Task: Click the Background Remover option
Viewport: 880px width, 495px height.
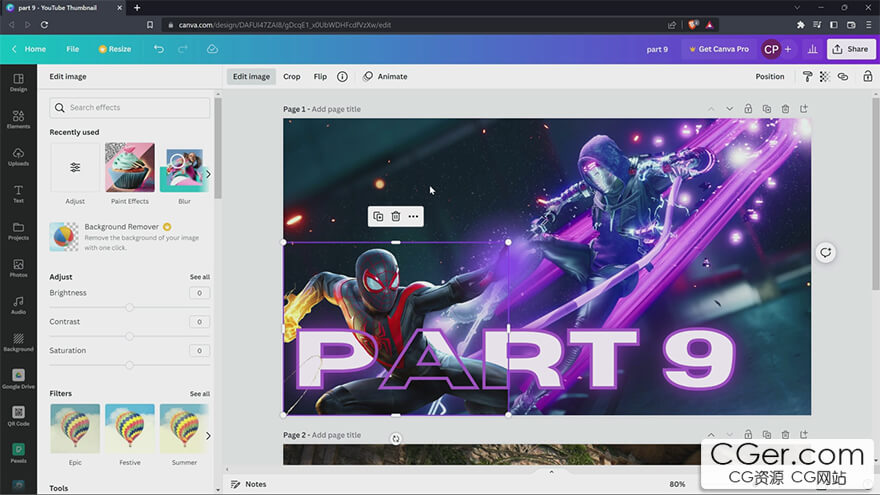Action: (129, 236)
